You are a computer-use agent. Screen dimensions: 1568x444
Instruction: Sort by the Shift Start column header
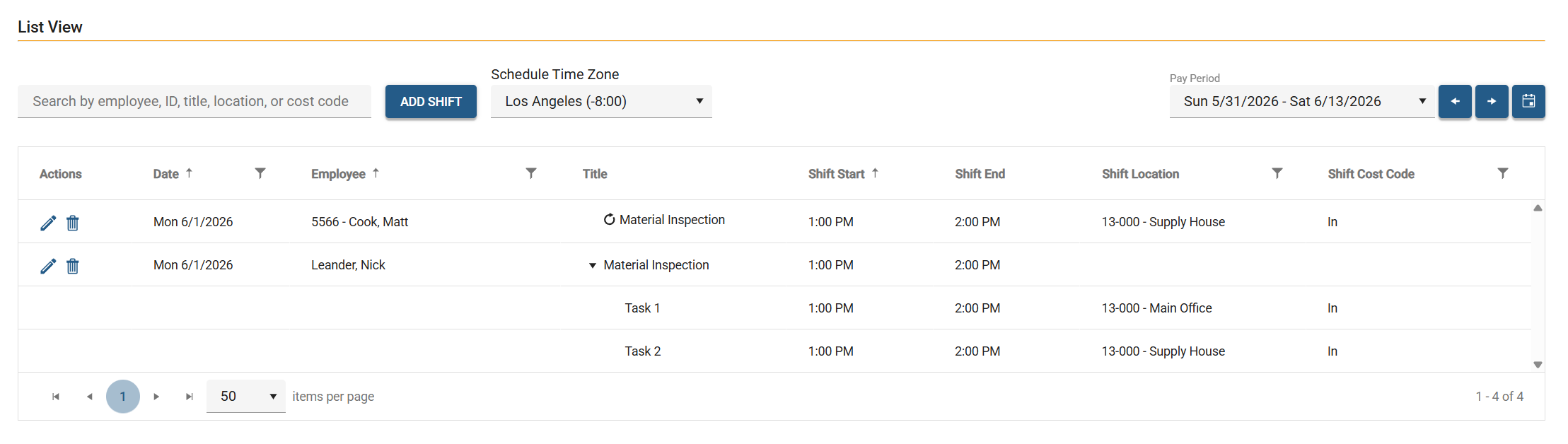coord(837,174)
